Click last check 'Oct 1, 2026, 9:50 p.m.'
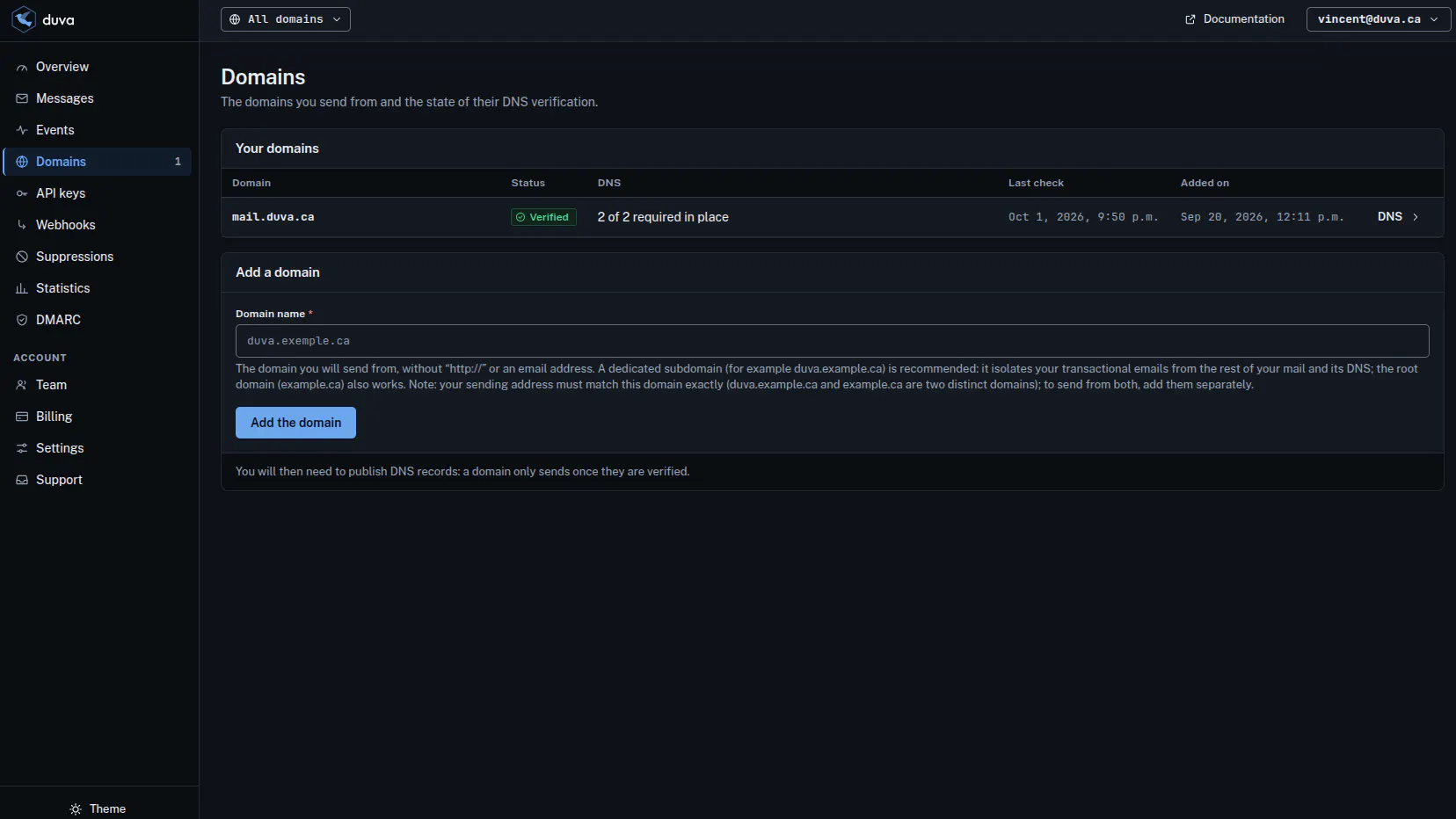This screenshot has height=819, width=1456. (x=1083, y=217)
